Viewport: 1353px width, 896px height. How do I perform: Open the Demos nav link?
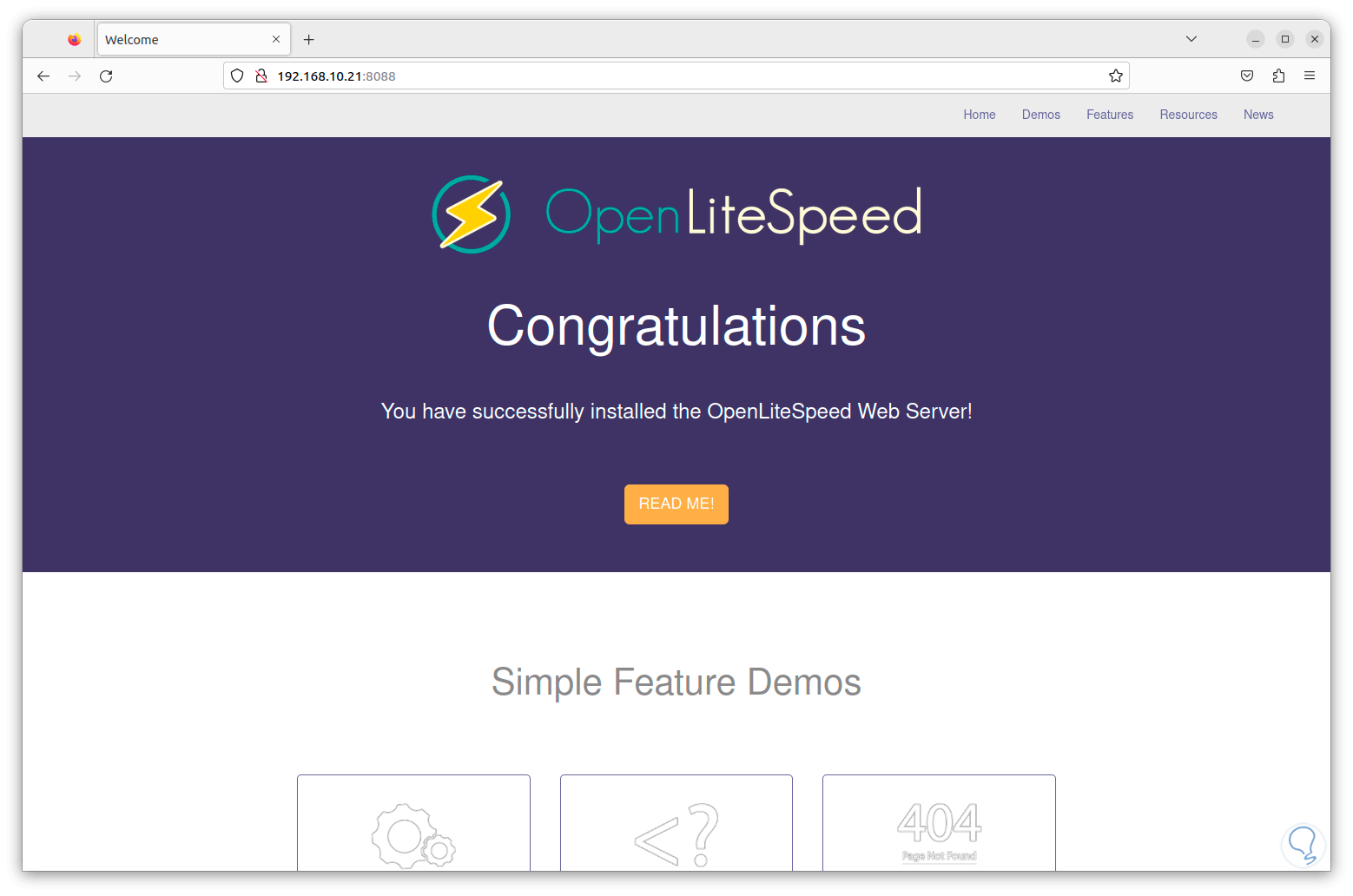coord(1041,115)
